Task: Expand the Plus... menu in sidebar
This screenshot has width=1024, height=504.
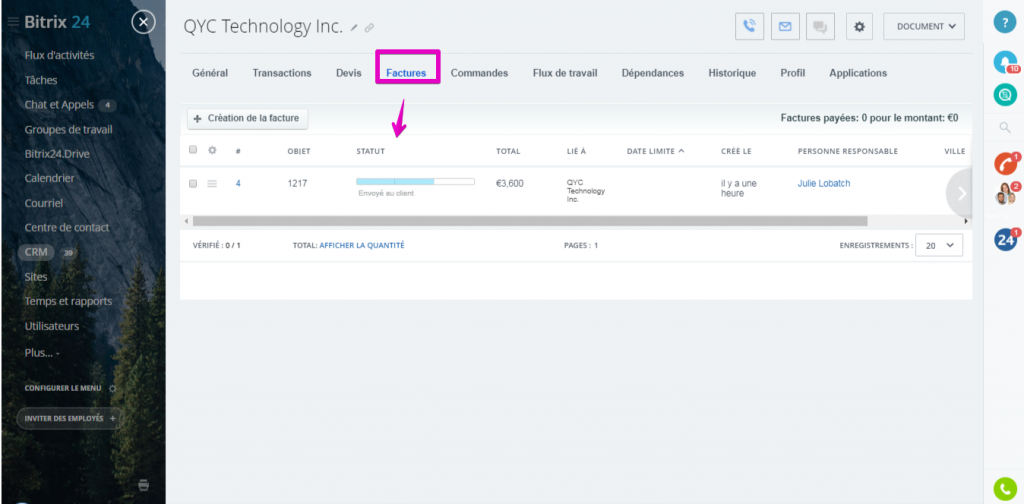Action: pyautogui.click(x=42, y=353)
